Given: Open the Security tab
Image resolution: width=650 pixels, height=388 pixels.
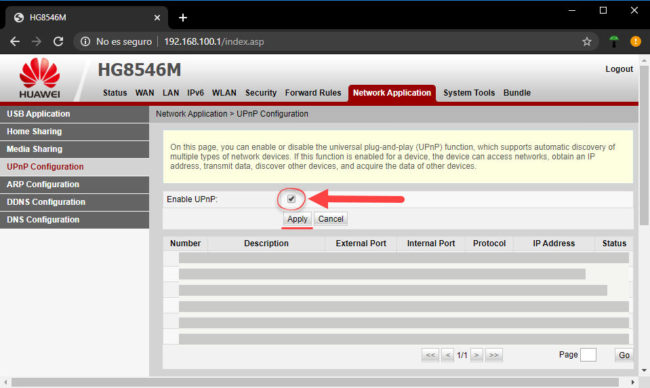Looking at the screenshot, I should pos(261,93).
